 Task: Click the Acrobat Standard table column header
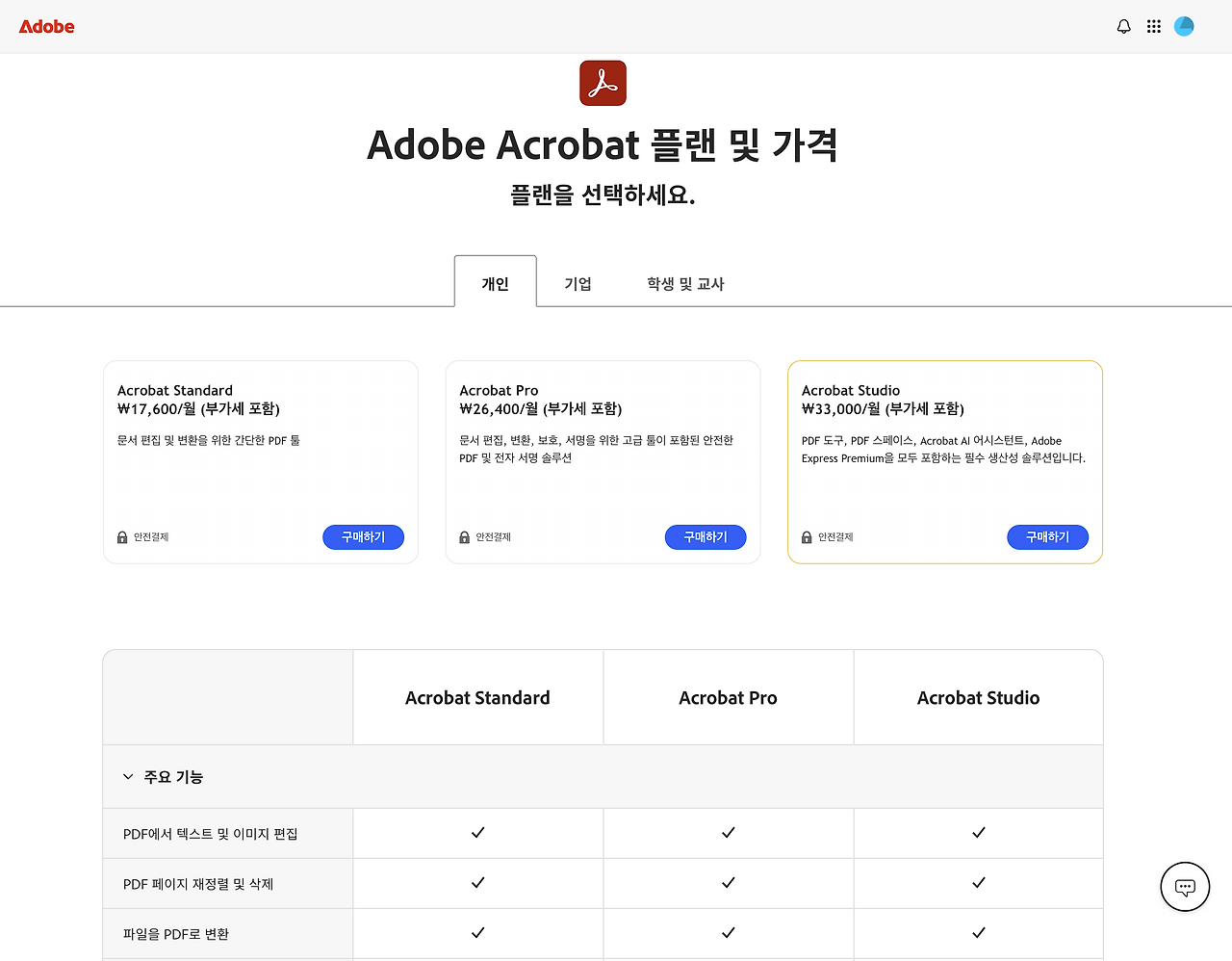pos(477,698)
